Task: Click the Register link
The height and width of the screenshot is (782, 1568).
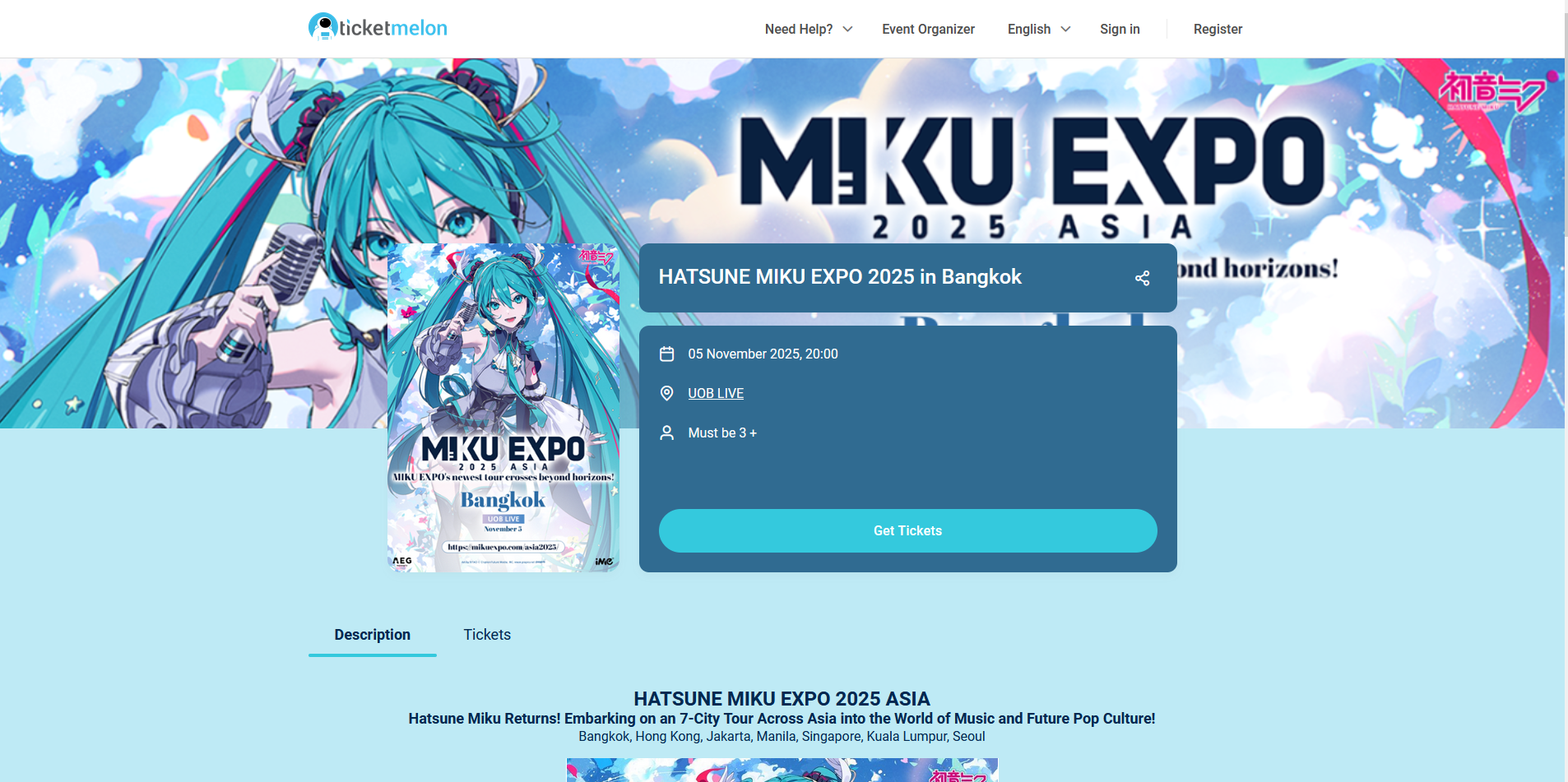Action: coord(1218,29)
